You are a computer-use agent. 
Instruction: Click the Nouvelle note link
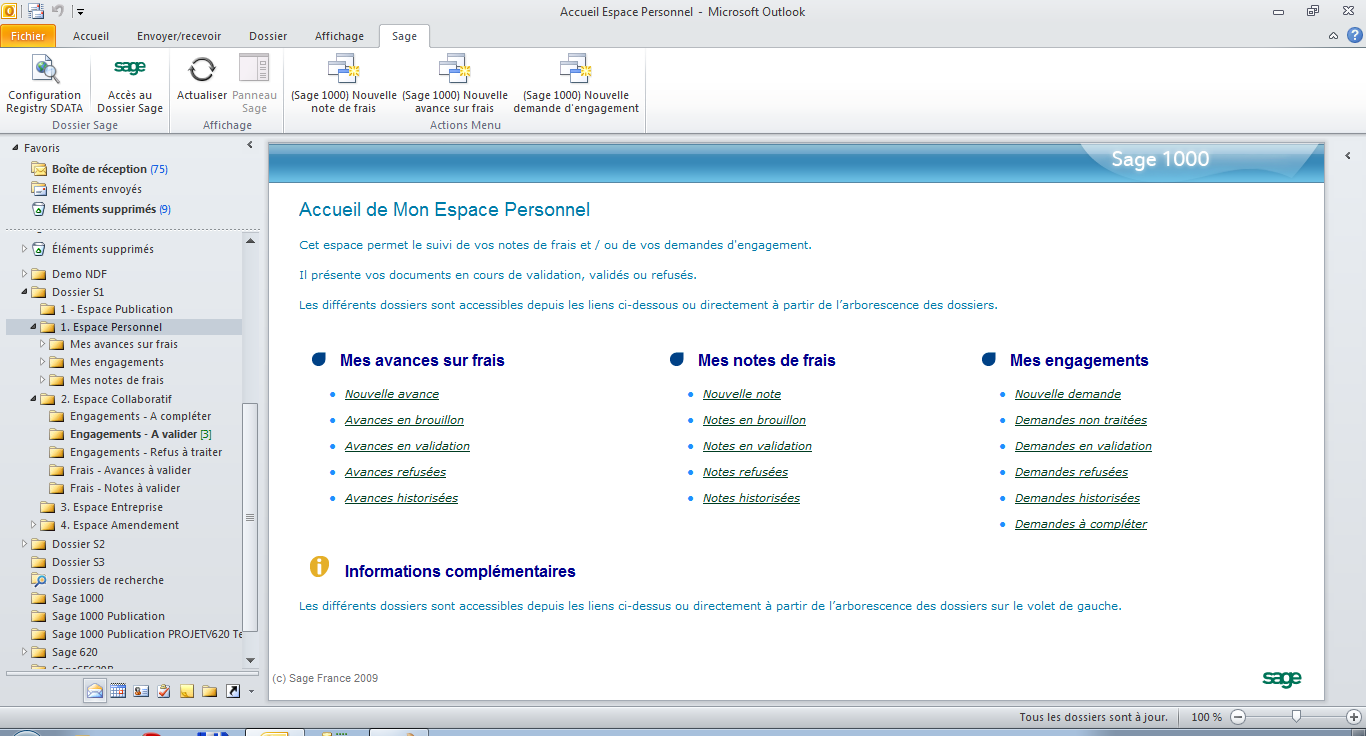[x=742, y=394]
